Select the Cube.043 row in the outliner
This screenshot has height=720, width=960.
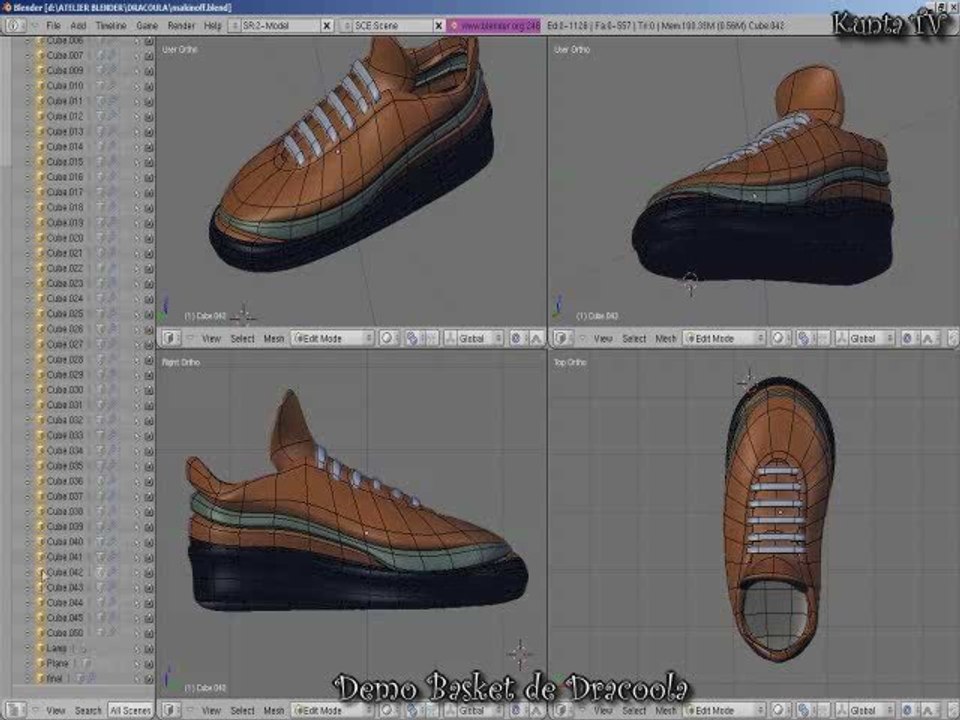(65, 588)
